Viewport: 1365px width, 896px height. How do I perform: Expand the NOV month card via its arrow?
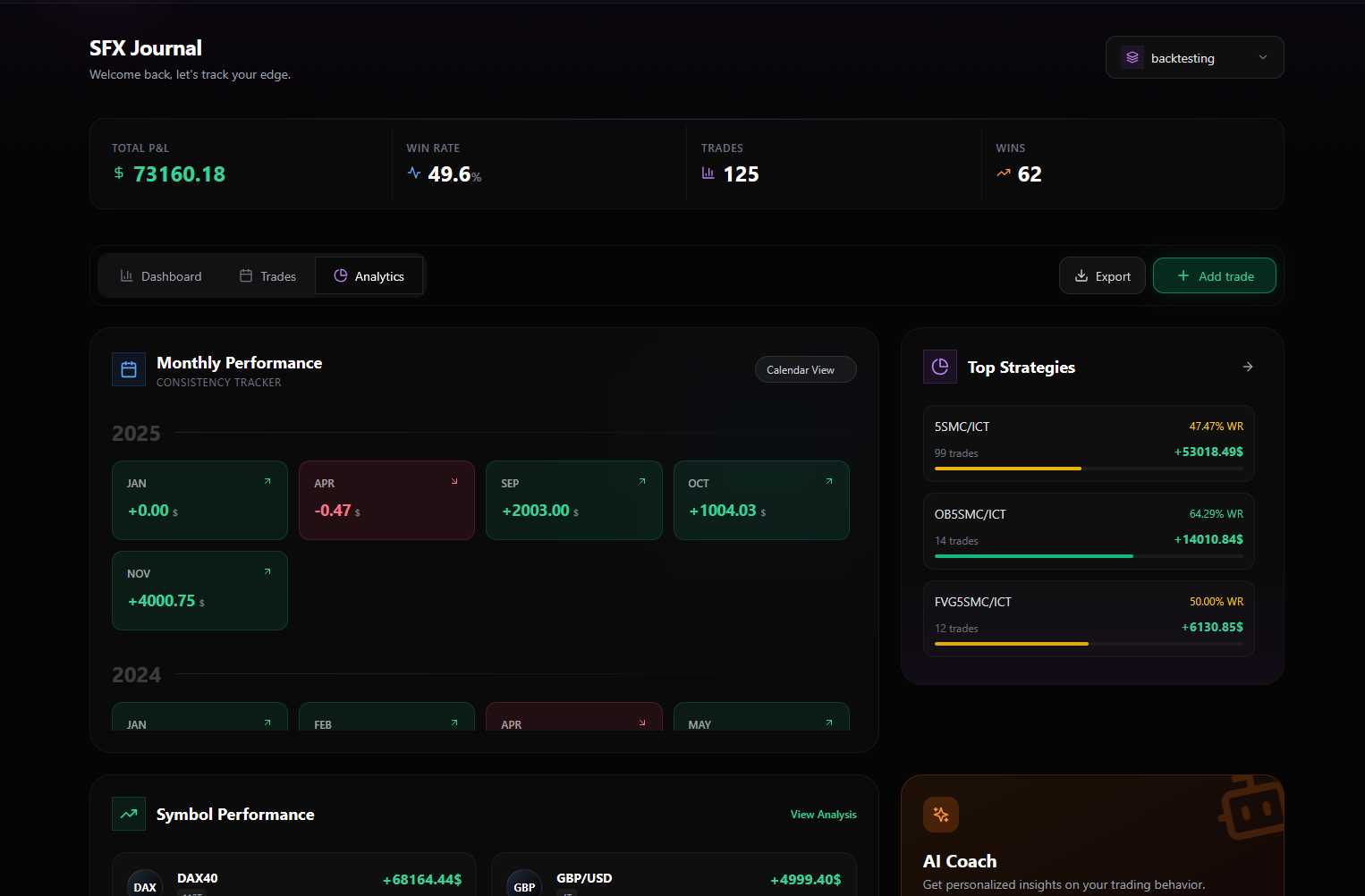tap(266, 571)
